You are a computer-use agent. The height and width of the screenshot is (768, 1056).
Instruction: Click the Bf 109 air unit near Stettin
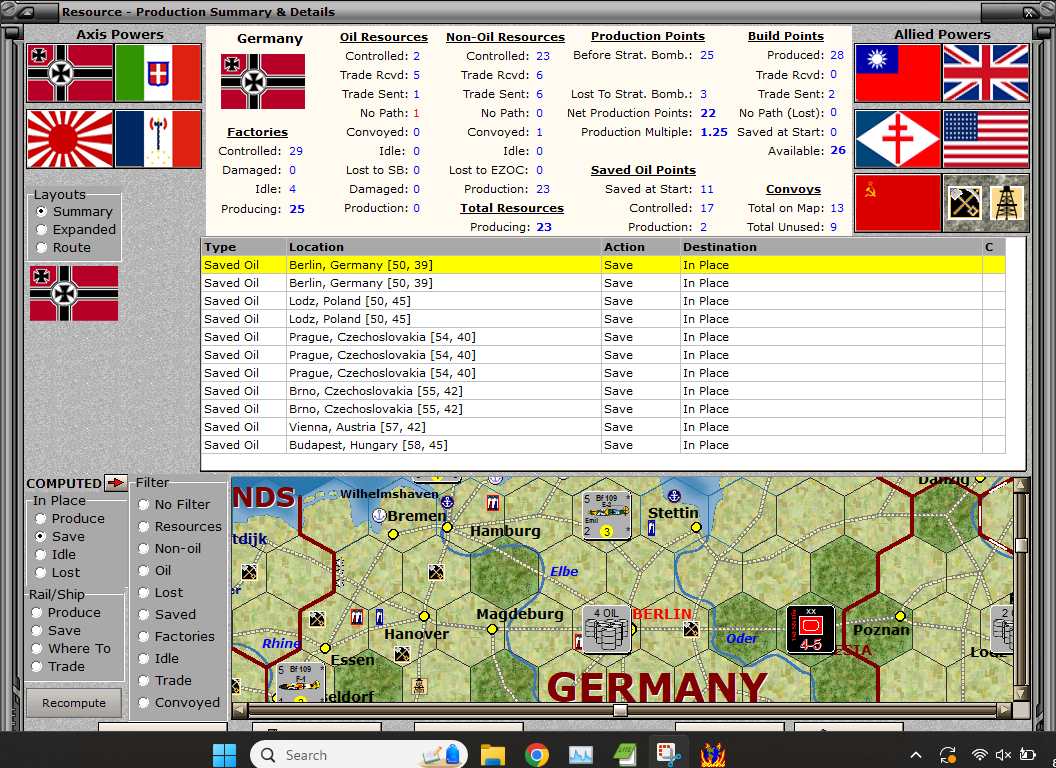coord(607,516)
